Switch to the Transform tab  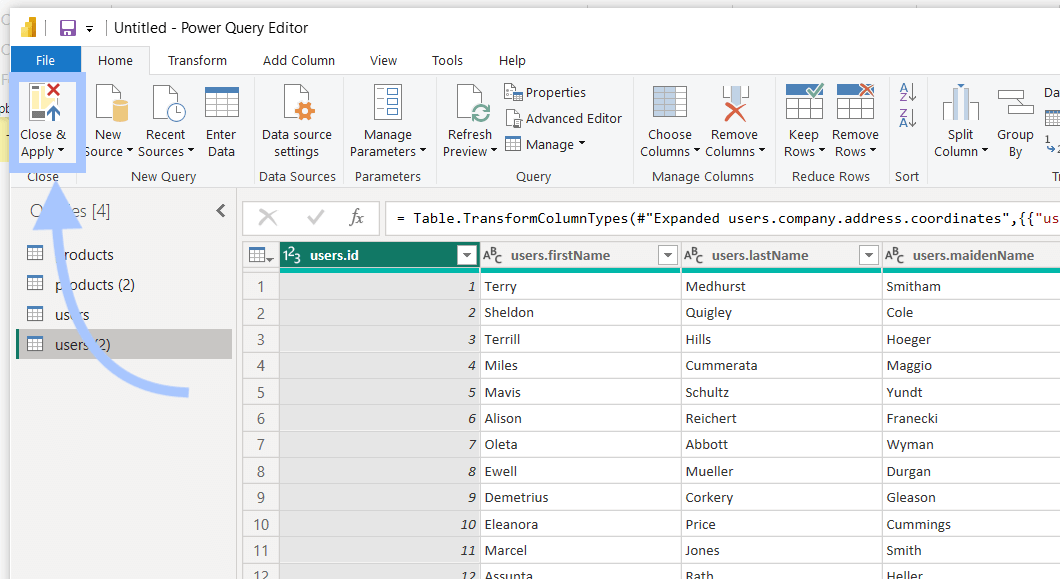coord(197,60)
